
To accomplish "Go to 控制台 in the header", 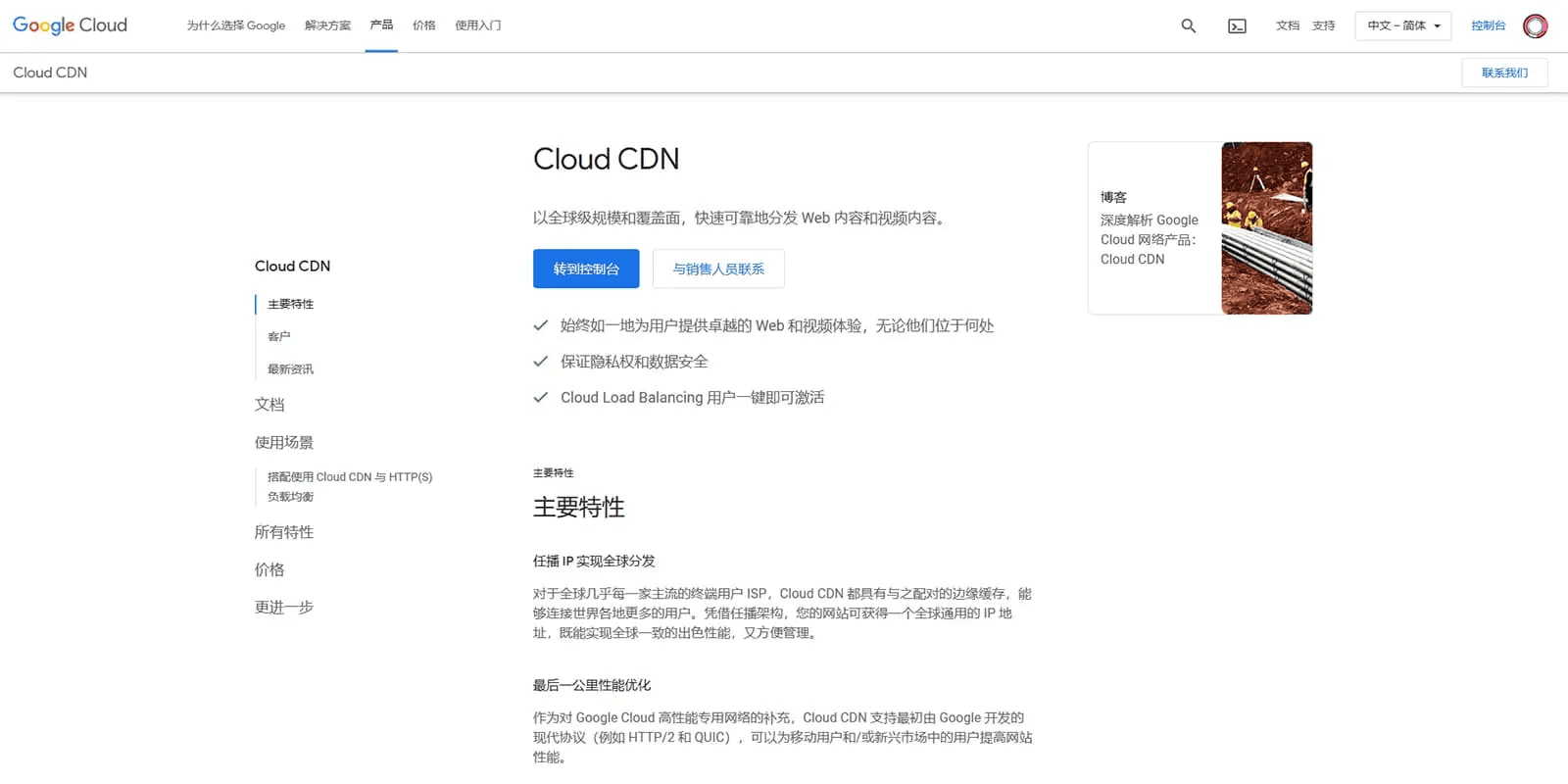I will pyautogui.click(x=1488, y=25).
